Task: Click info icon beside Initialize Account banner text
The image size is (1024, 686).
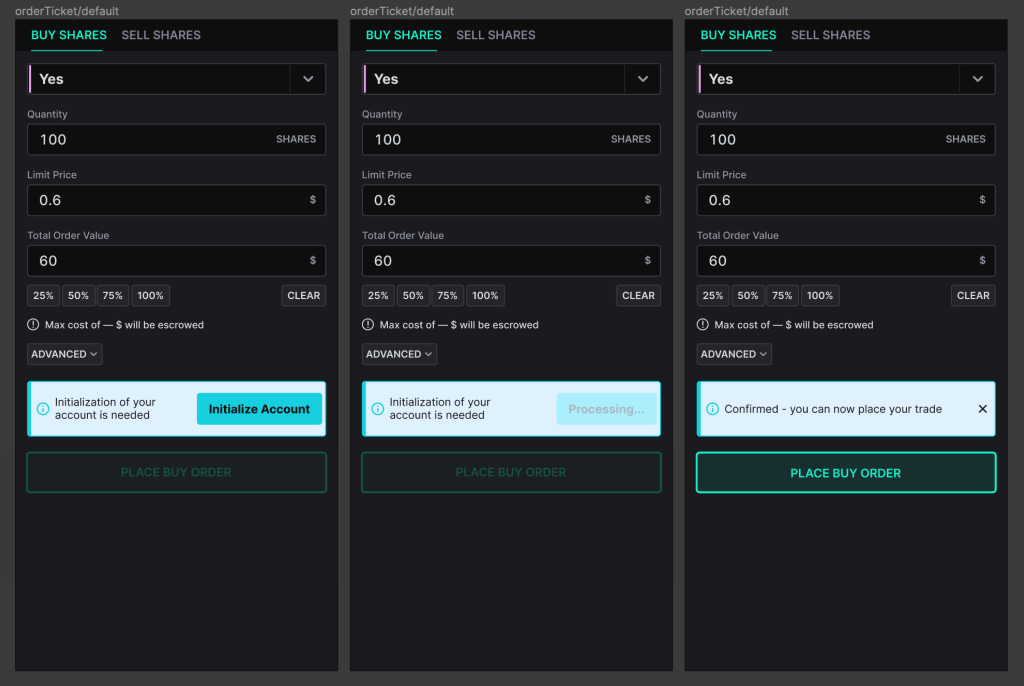Action: pyautogui.click(x=43, y=409)
